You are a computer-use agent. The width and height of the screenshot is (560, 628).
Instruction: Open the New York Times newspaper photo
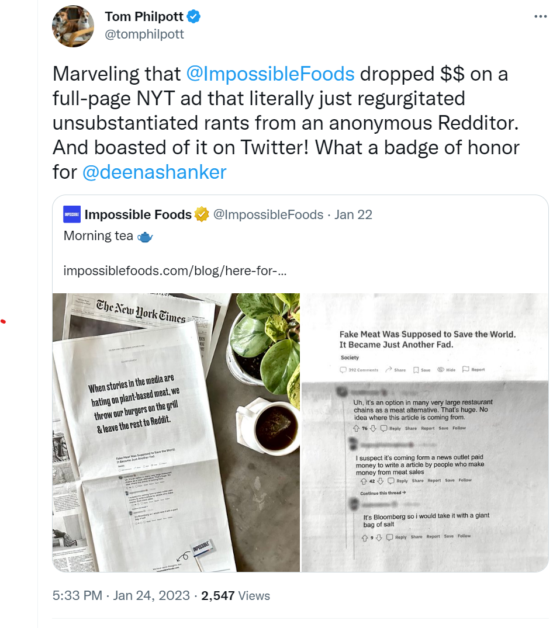point(176,433)
